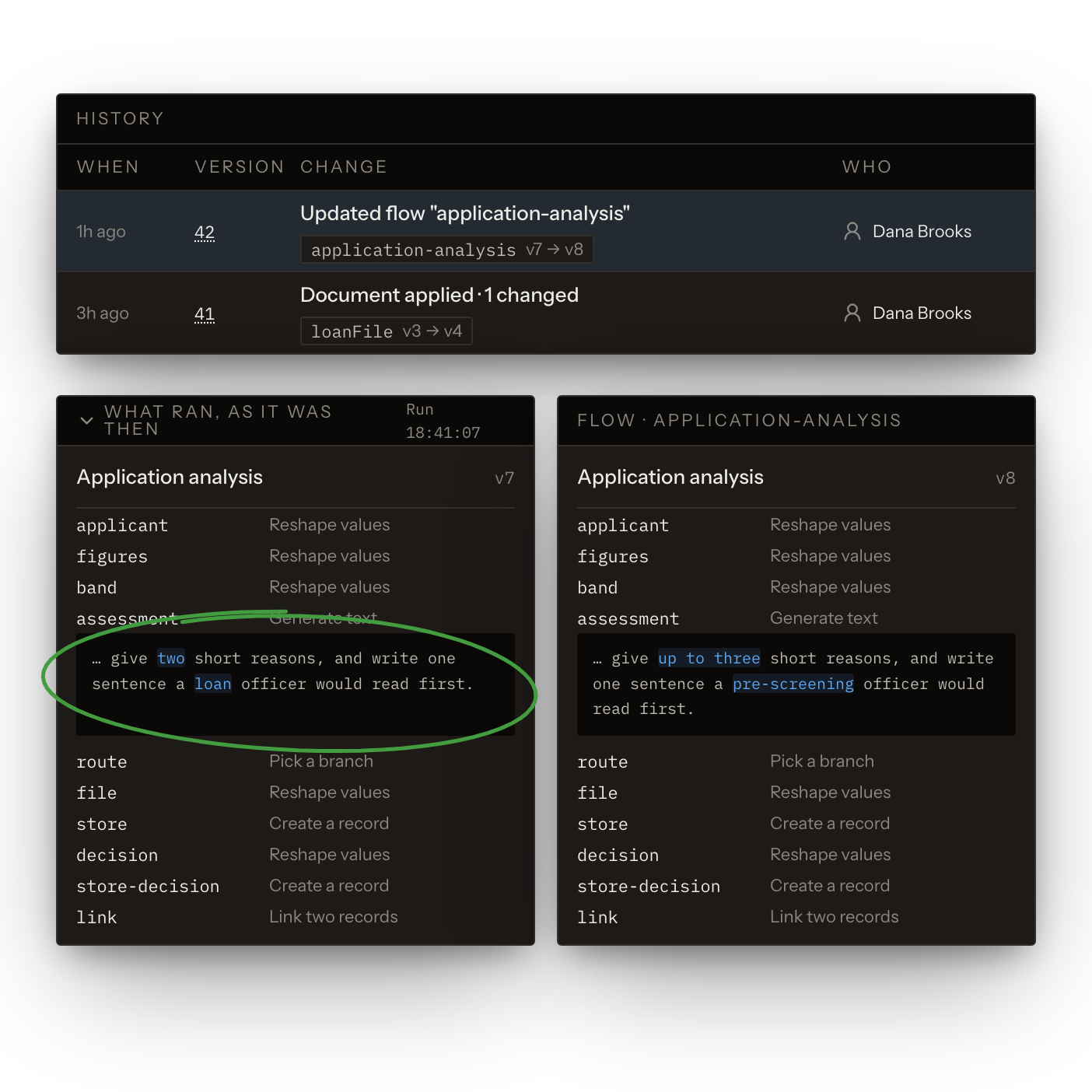Click the highlighted "pre-screening" text in v8 prompt
The image size is (1092, 1092).
(793, 684)
